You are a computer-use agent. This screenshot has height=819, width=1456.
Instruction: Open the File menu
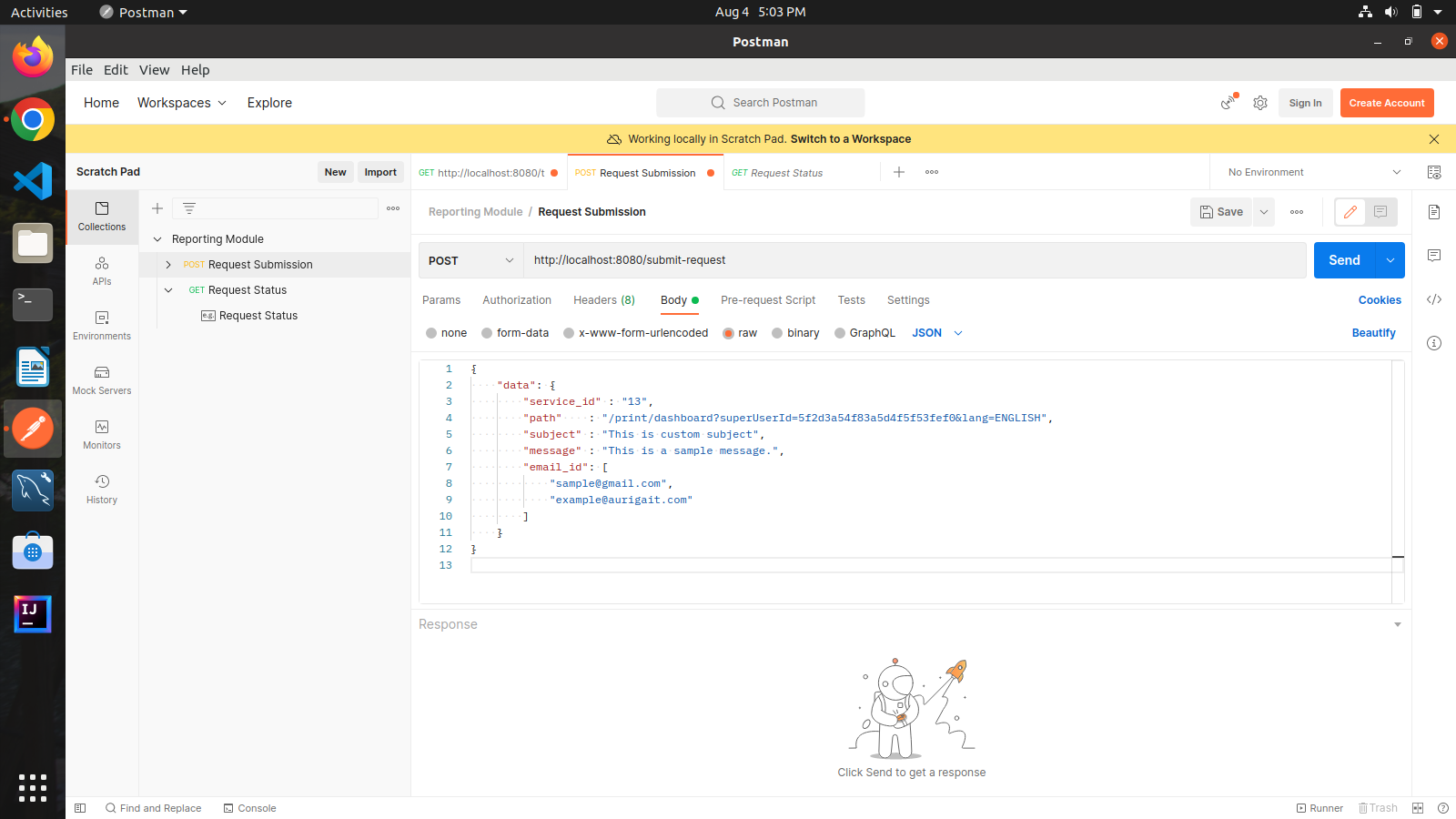[x=82, y=70]
